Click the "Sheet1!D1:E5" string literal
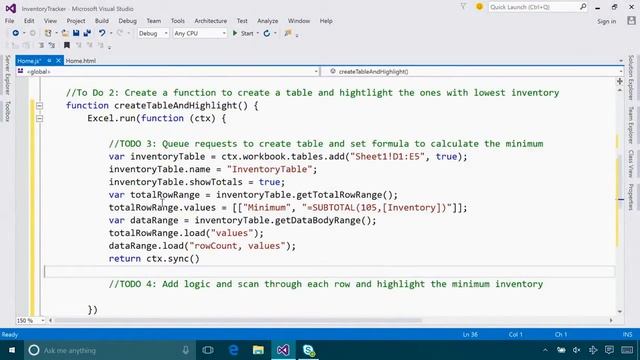 point(387,156)
